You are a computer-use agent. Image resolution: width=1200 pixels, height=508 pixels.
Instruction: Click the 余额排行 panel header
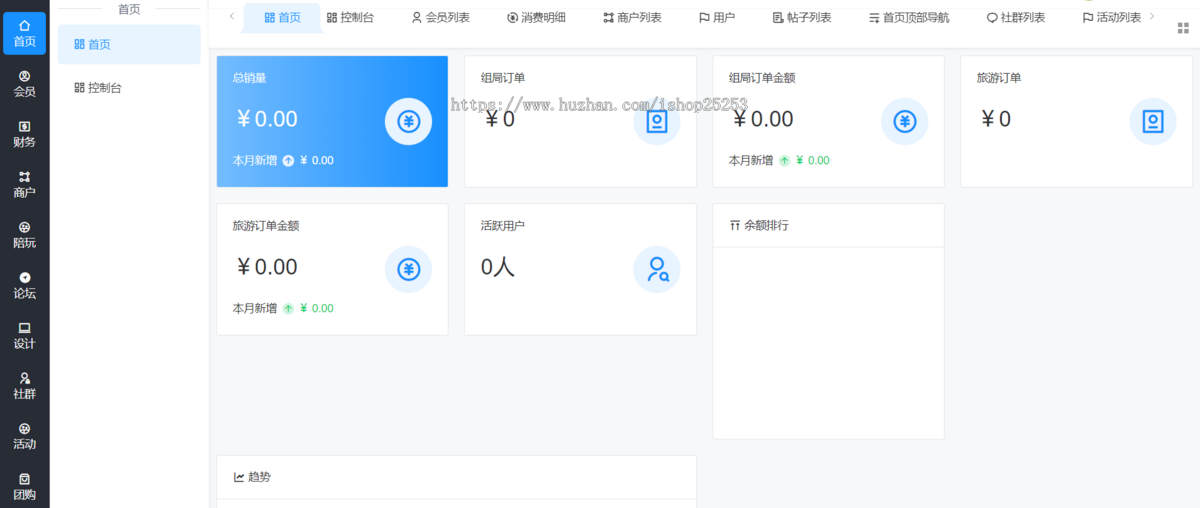[x=828, y=225]
